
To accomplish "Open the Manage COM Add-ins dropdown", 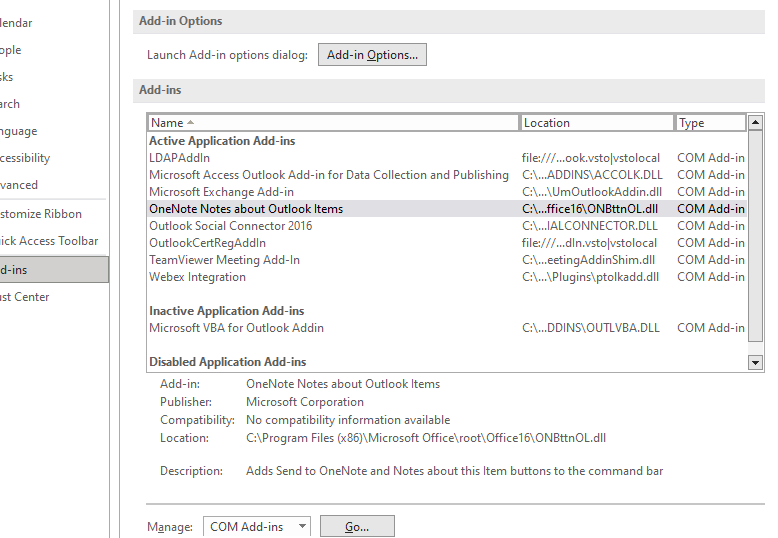I will coord(257,527).
